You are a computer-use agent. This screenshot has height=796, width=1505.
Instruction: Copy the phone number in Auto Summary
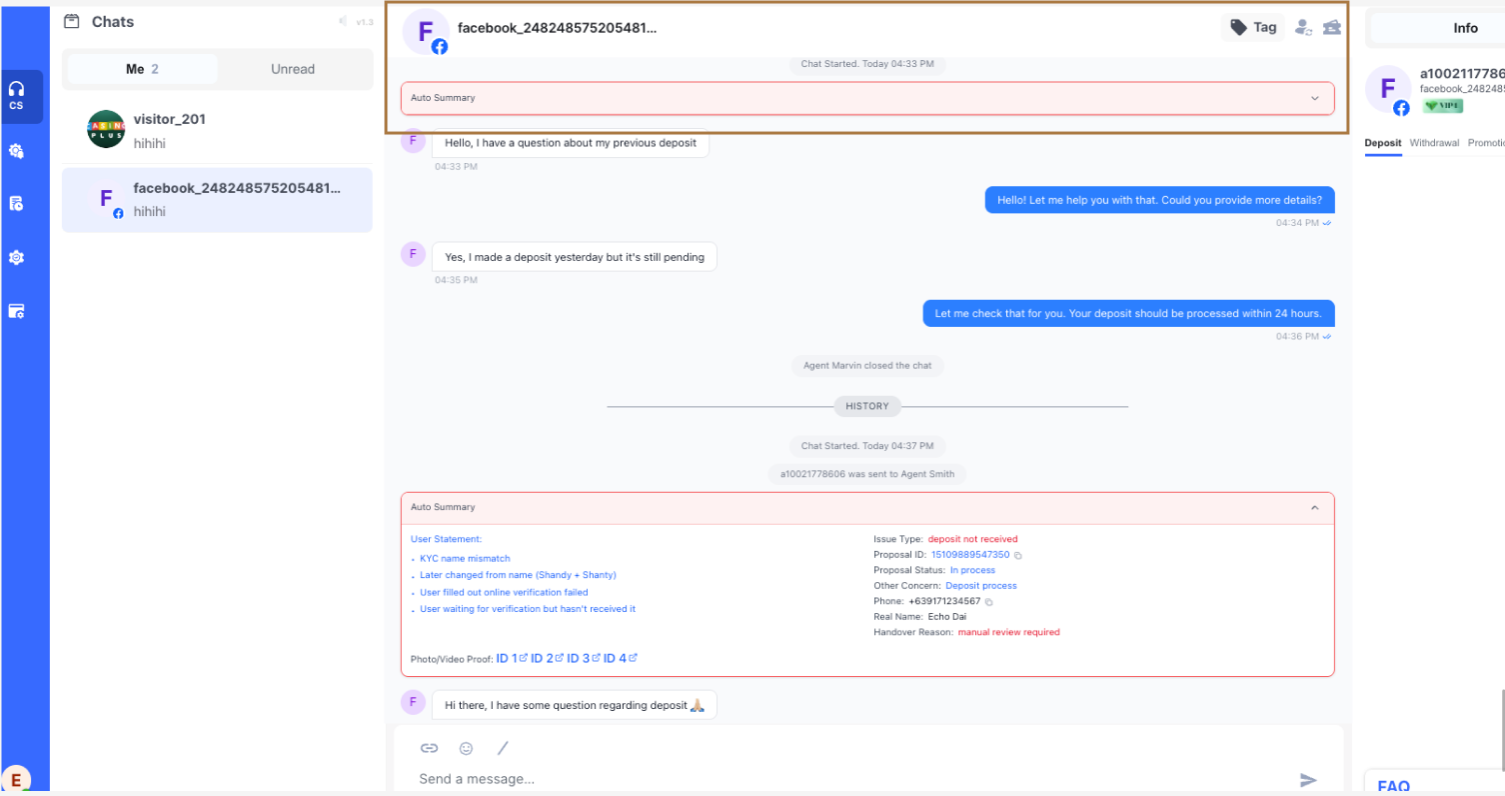tap(989, 602)
